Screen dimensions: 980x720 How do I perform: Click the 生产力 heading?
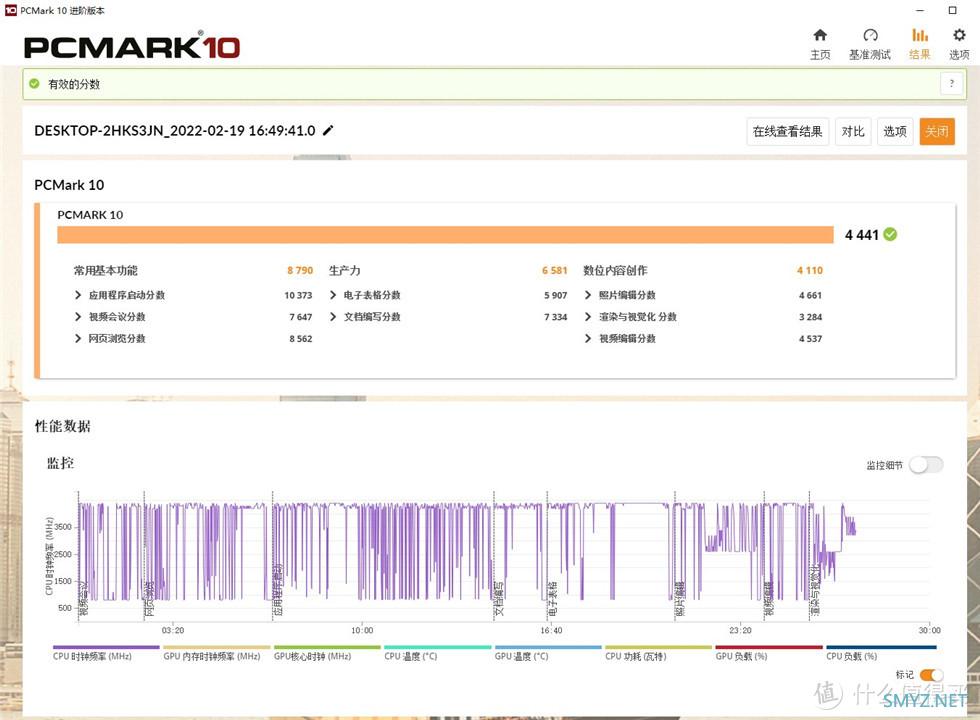[344, 271]
